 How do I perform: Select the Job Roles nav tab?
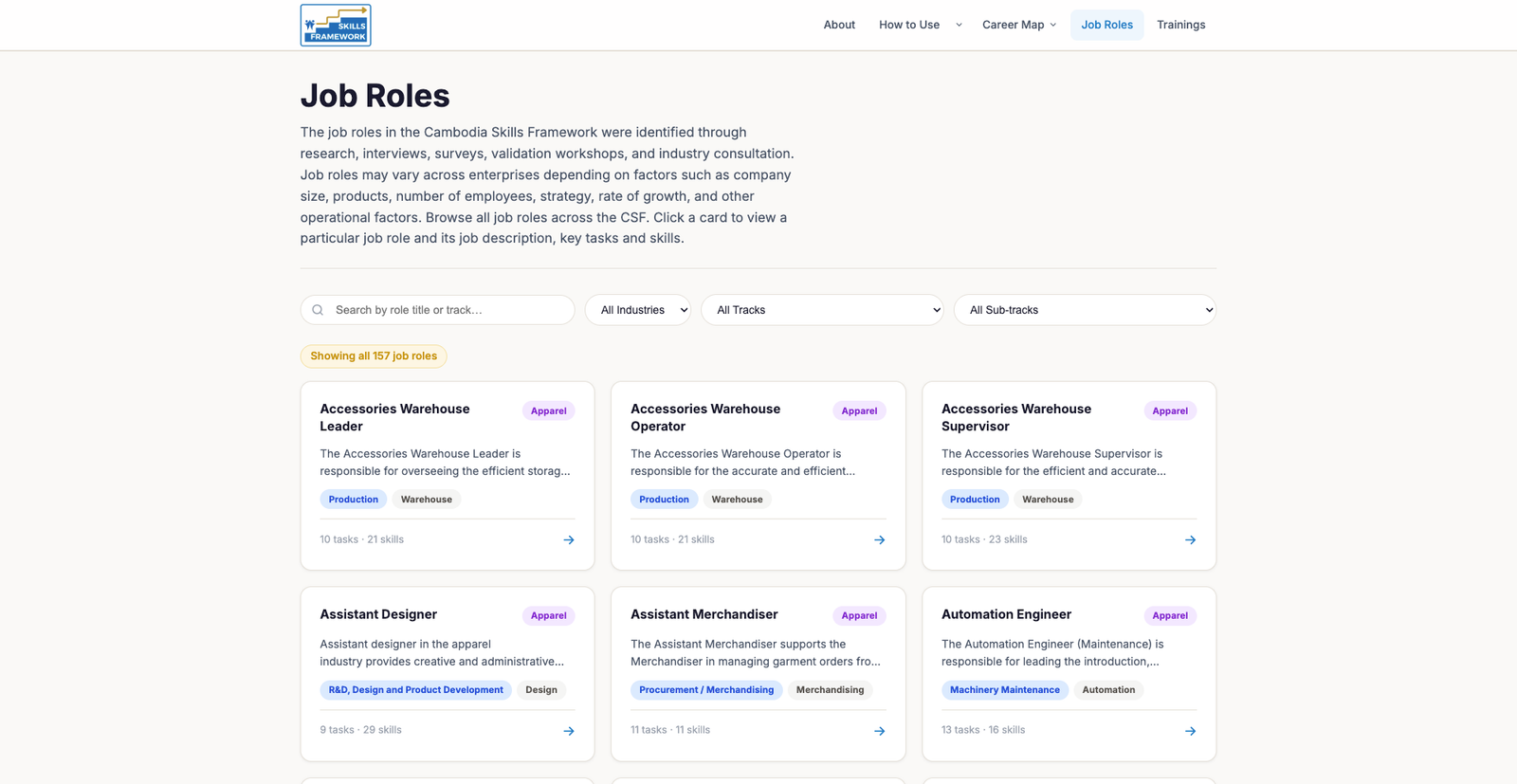pos(1106,26)
